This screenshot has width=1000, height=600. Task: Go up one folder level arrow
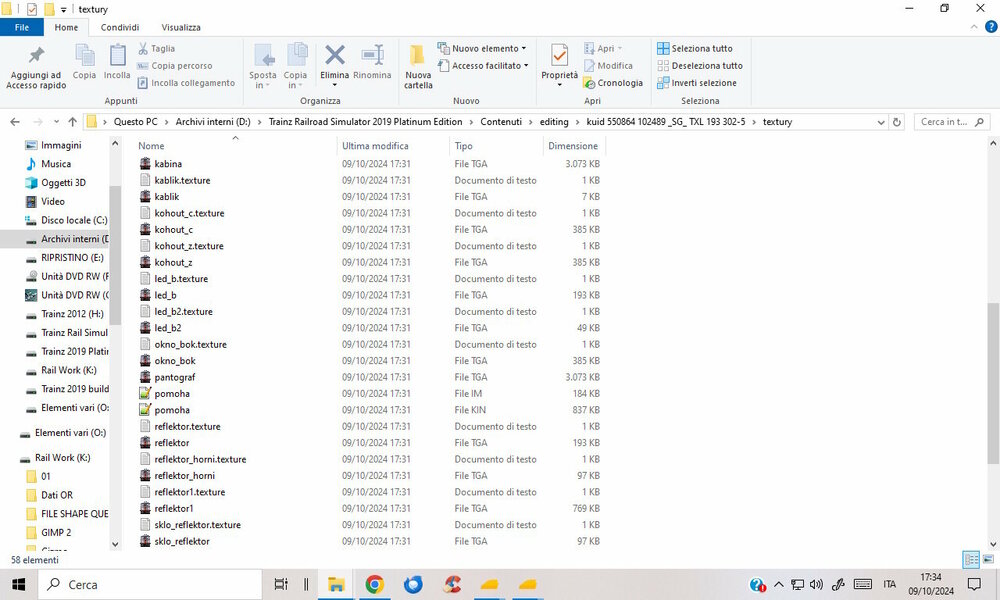72,122
